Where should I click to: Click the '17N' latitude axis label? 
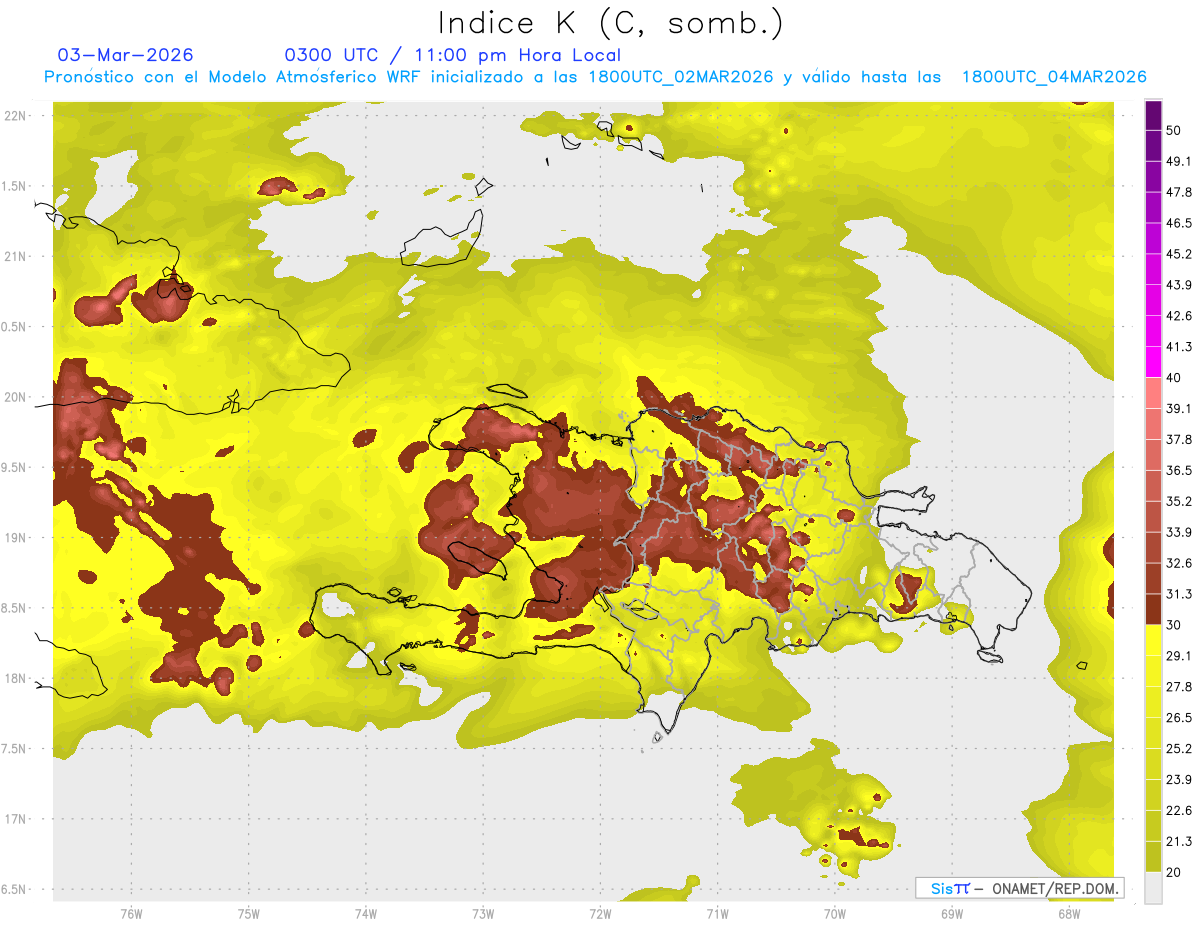[15, 819]
